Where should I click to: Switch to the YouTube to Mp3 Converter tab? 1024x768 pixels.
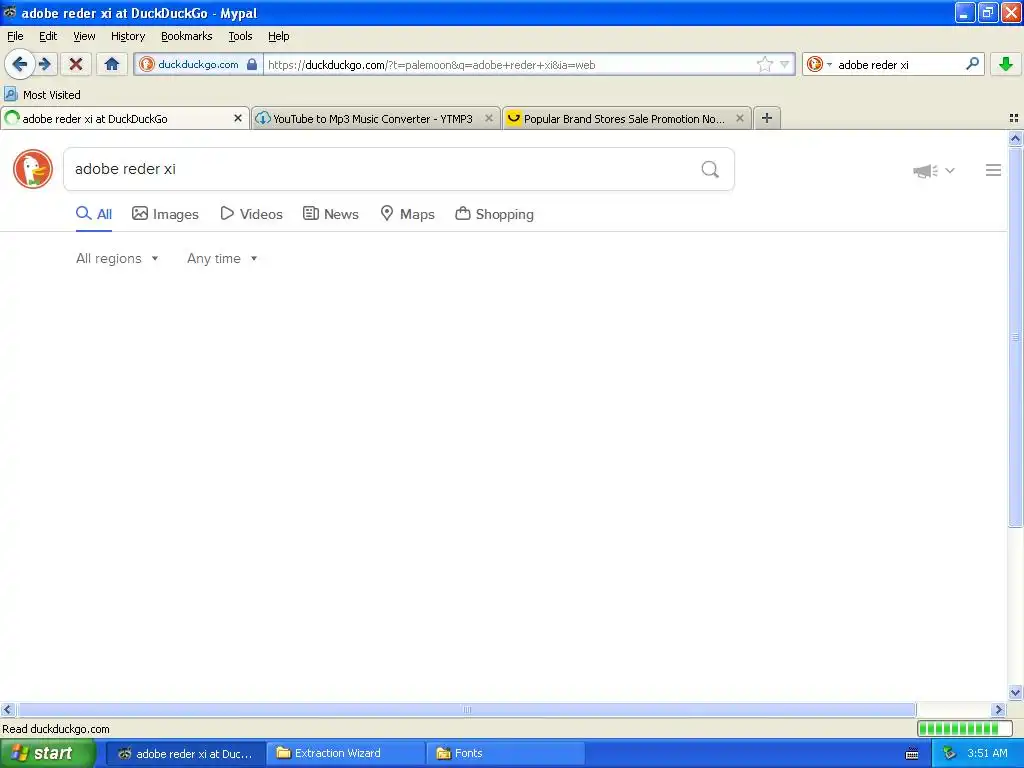click(376, 118)
